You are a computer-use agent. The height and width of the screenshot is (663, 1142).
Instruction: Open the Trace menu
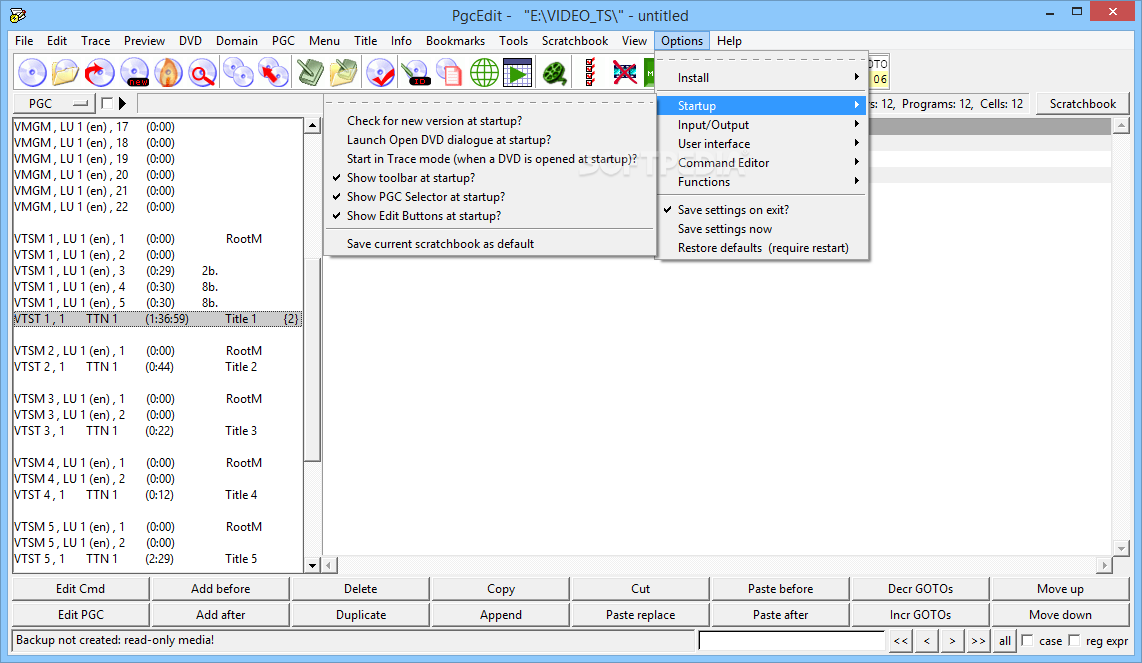pyautogui.click(x=95, y=41)
